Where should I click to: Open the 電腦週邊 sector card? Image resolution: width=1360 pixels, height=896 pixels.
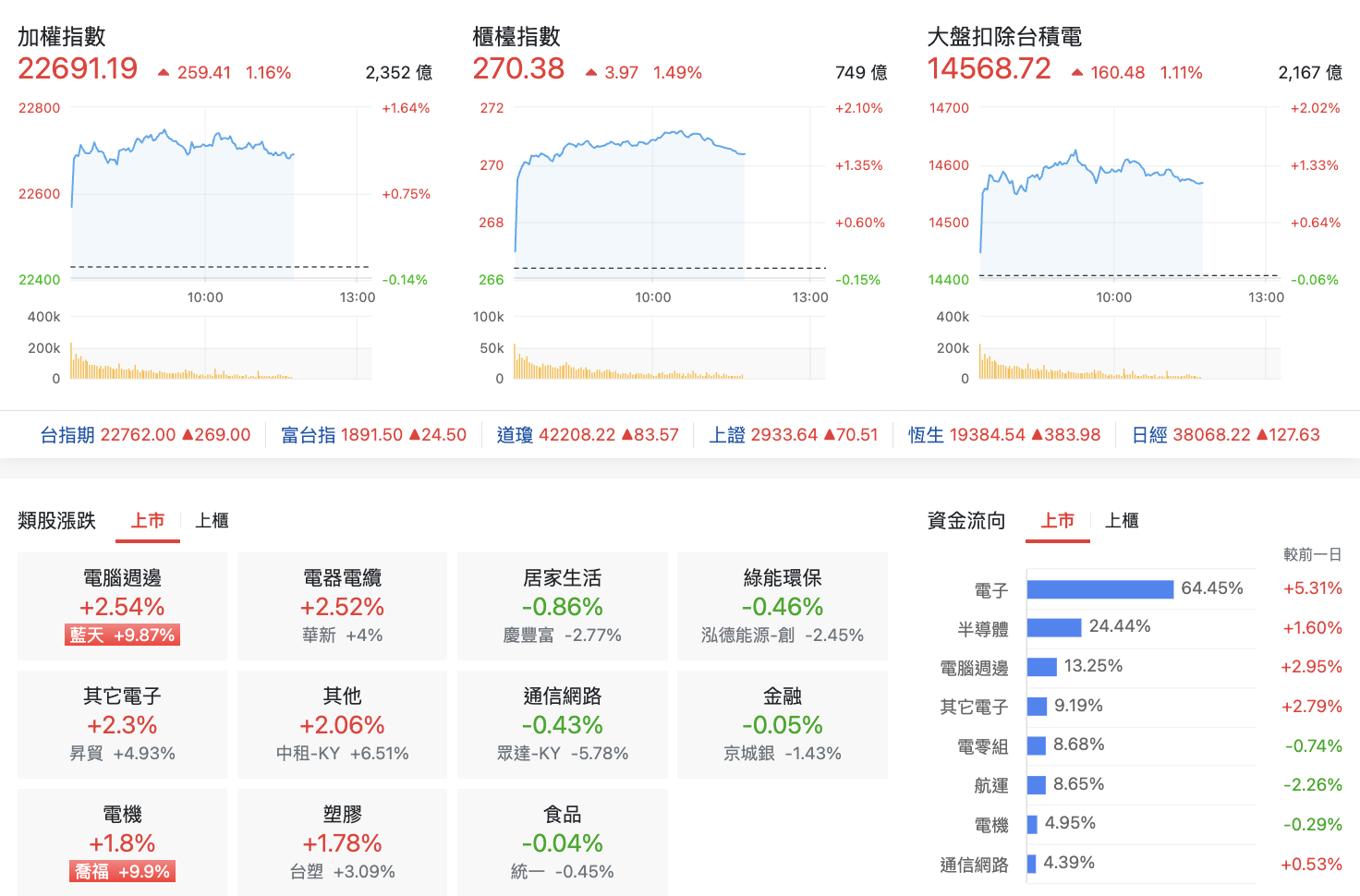click(x=122, y=606)
